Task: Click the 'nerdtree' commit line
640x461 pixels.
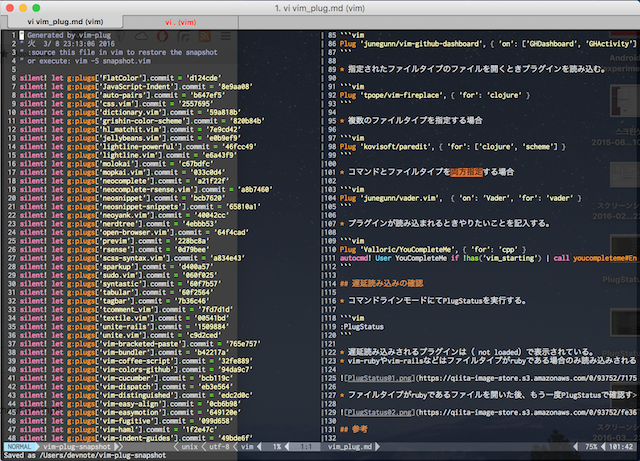Action: pyautogui.click(x=118, y=224)
